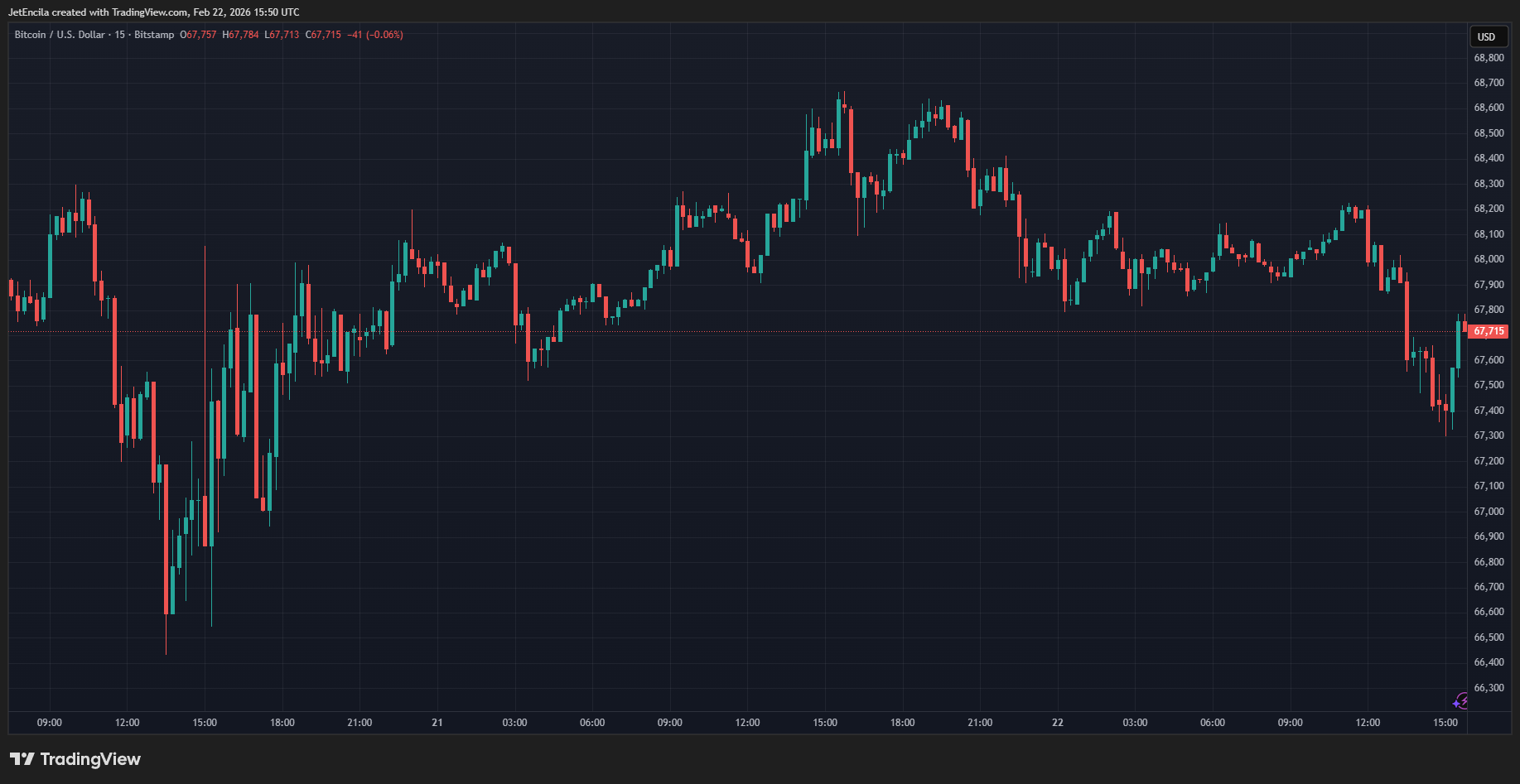
Task: Click the red 67,715 current price label
Action: click(1489, 331)
